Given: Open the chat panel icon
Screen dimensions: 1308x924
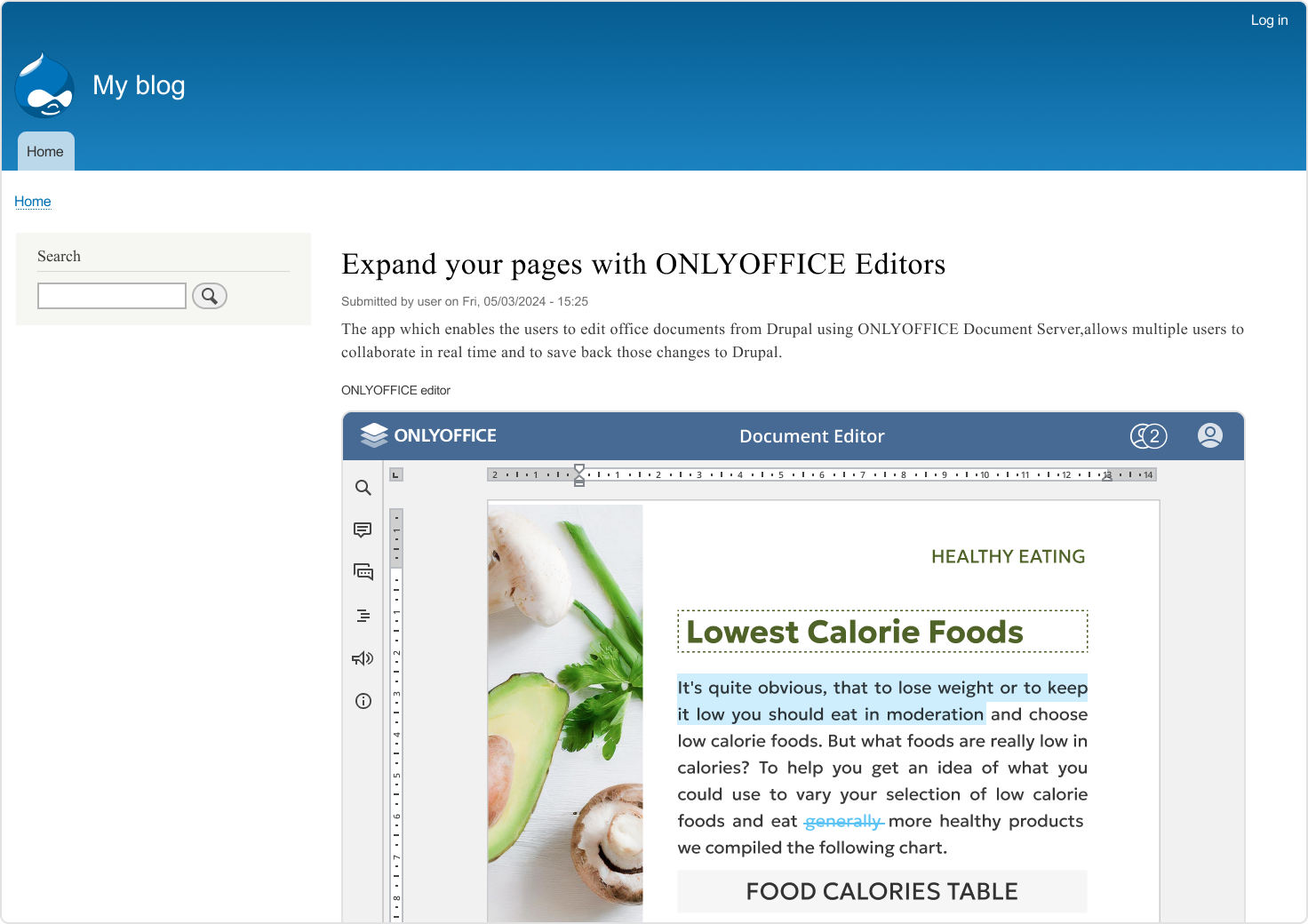Looking at the screenshot, I should click(x=363, y=572).
